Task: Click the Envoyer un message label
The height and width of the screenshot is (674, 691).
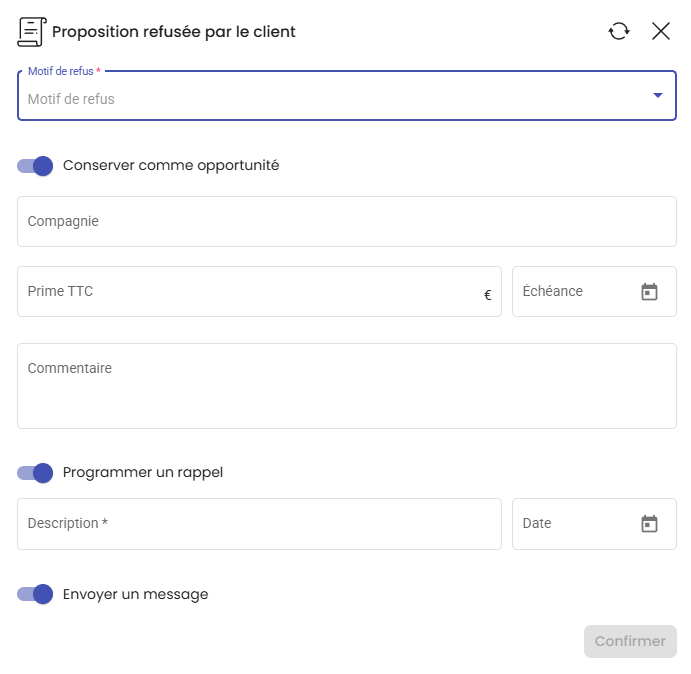Action: point(135,594)
